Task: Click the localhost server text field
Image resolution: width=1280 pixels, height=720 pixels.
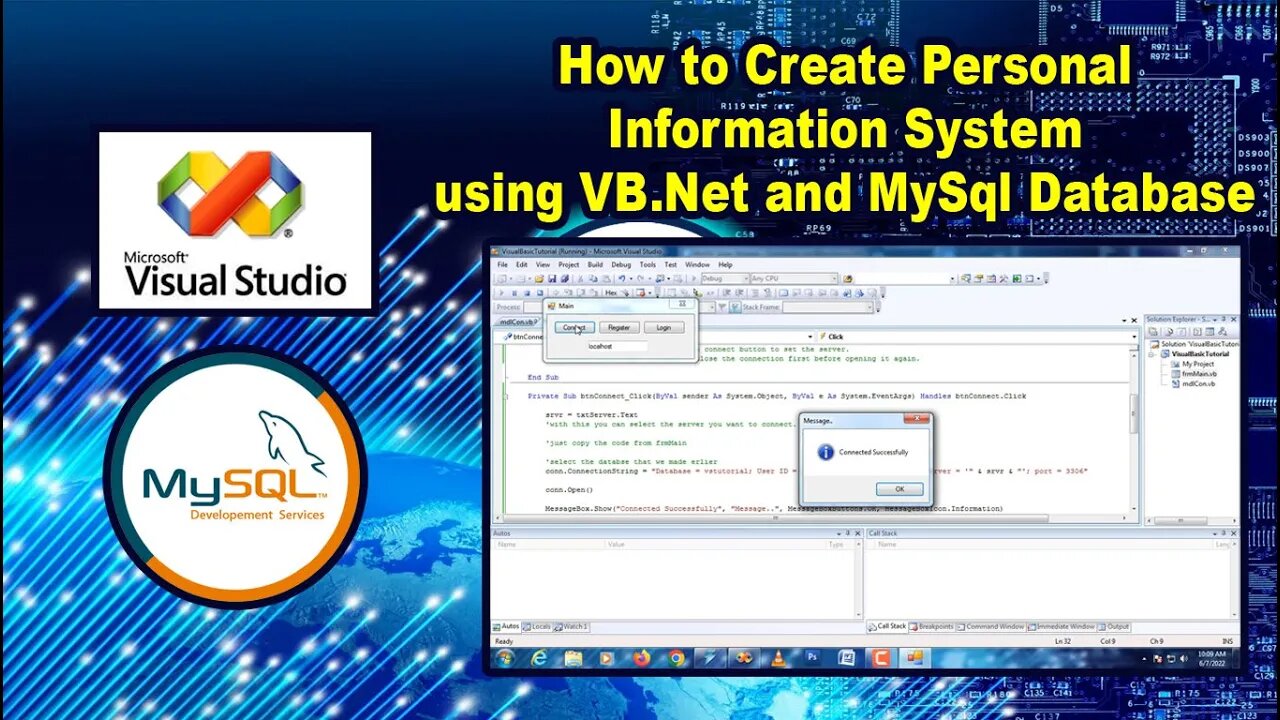Action: pos(617,346)
